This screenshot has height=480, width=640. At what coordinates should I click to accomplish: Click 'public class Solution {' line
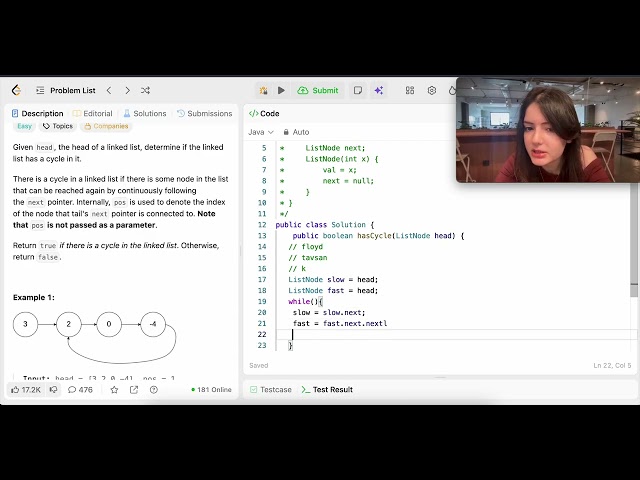point(325,224)
